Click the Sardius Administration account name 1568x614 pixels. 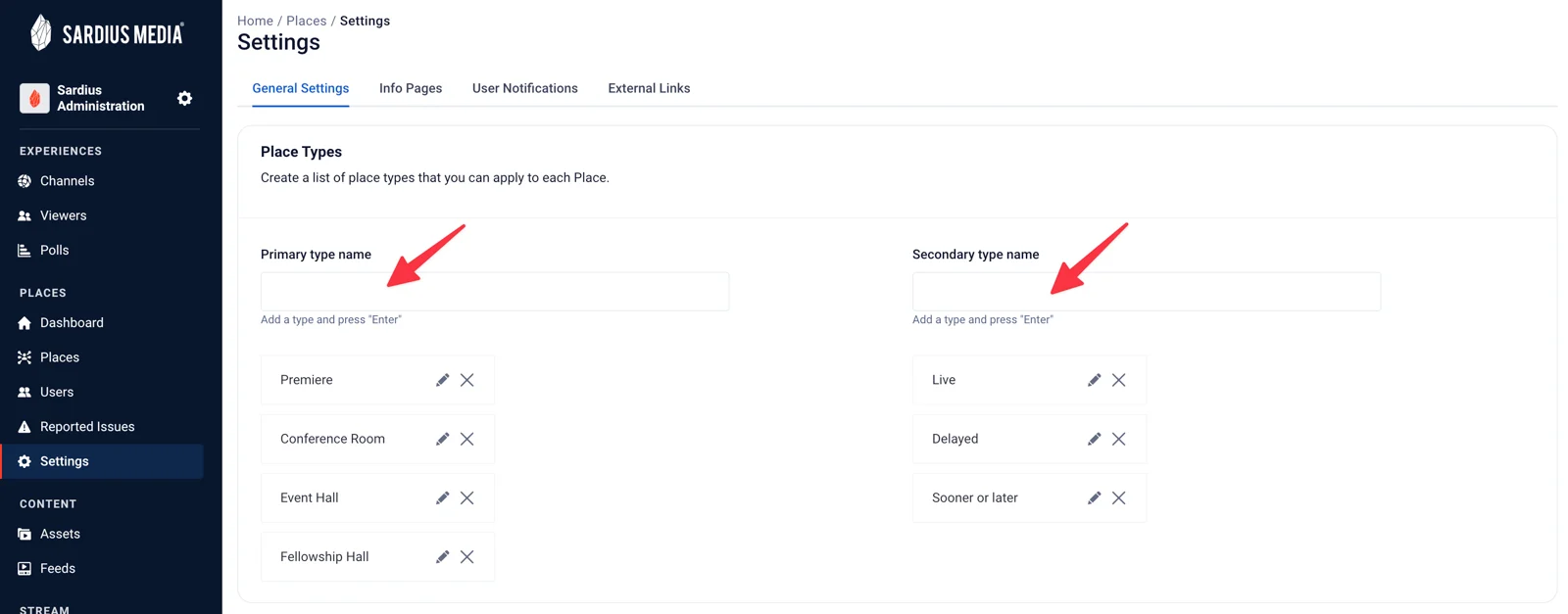pos(101,98)
